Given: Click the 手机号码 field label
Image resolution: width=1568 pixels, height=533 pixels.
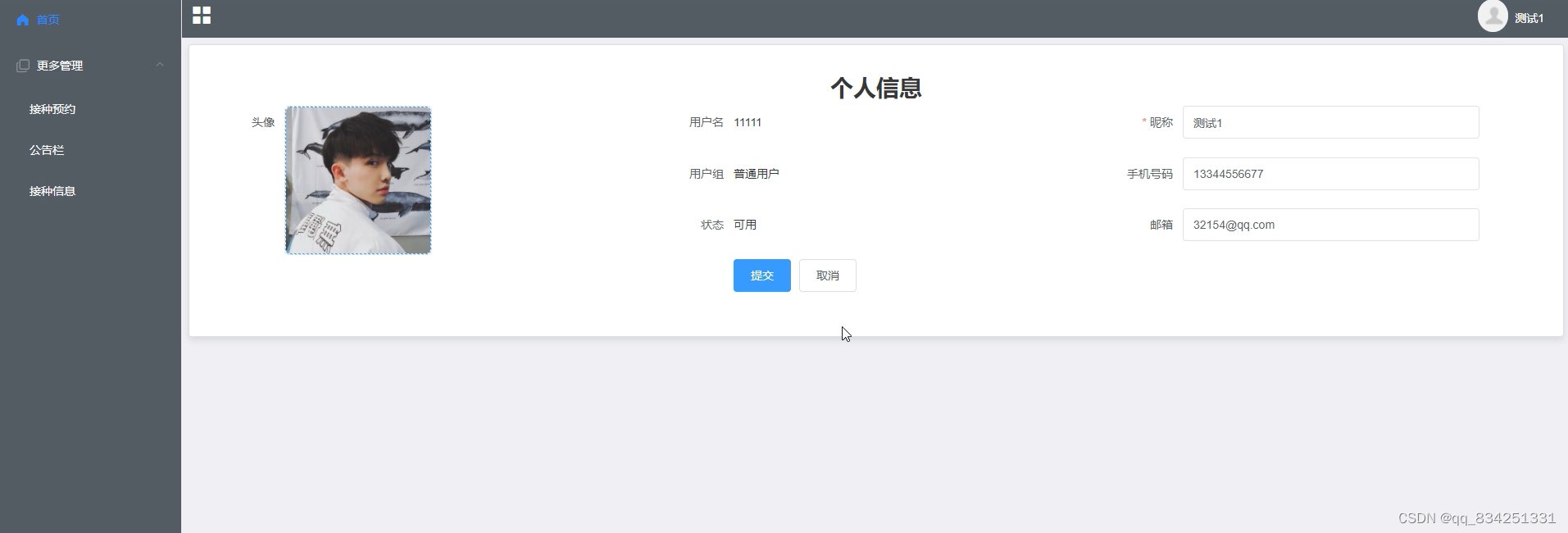Looking at the screenshot, I should tap(1149, 174).
